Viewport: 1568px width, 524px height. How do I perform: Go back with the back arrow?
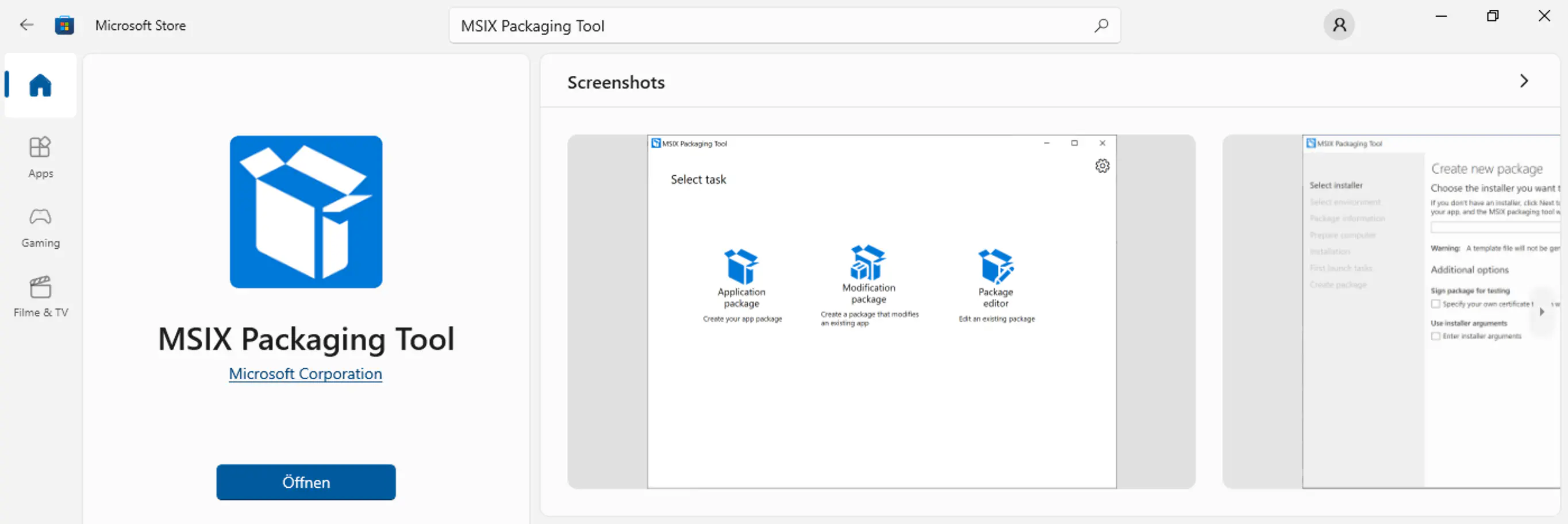(26, 25)
